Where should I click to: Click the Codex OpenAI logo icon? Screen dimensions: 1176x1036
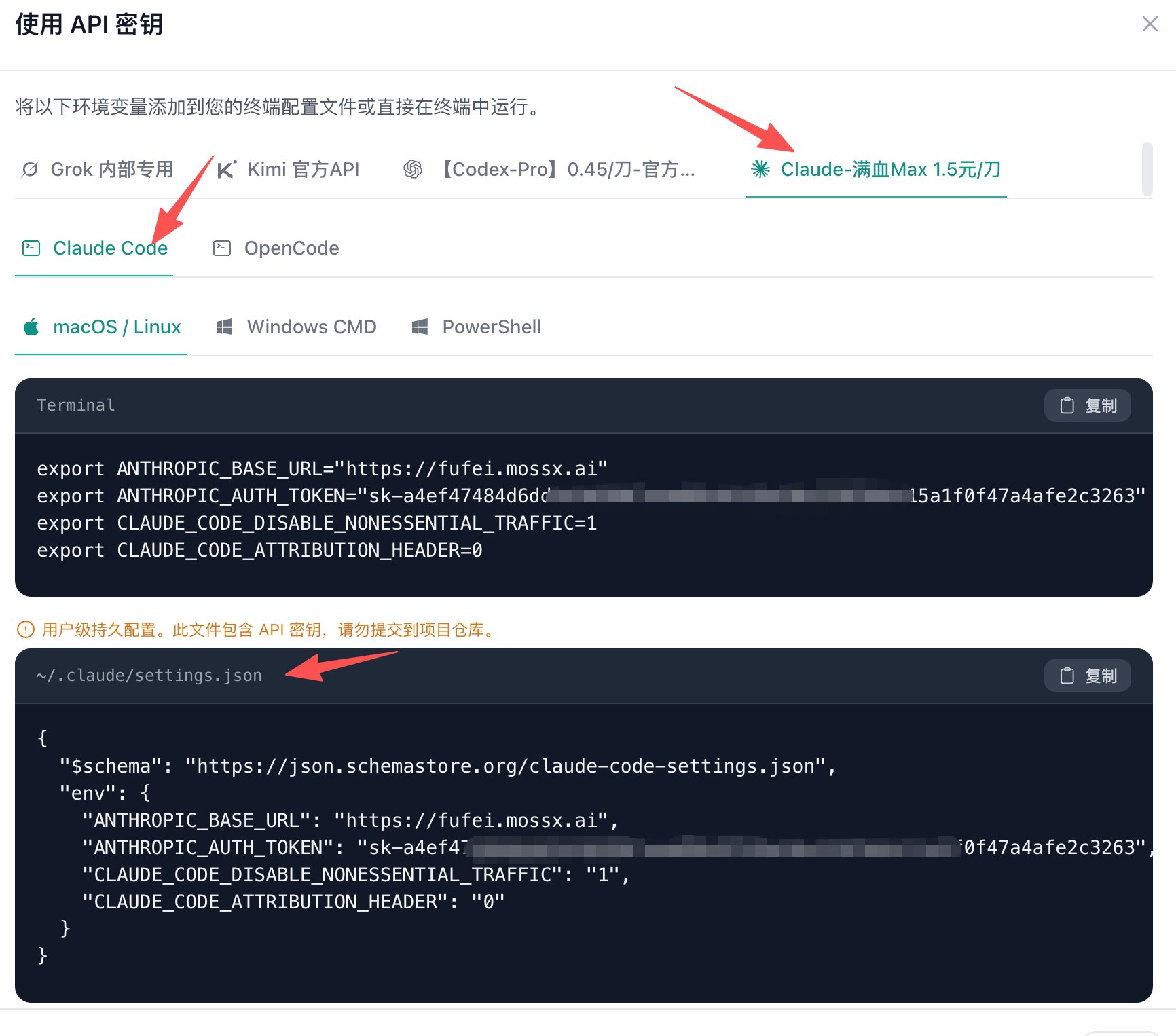[413, 169]
